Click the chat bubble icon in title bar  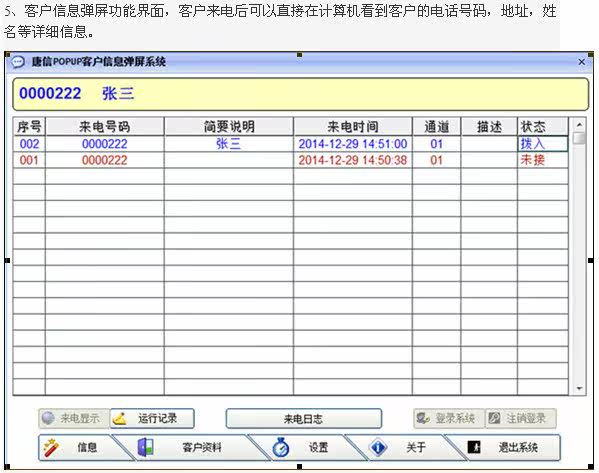coord(18,62)
